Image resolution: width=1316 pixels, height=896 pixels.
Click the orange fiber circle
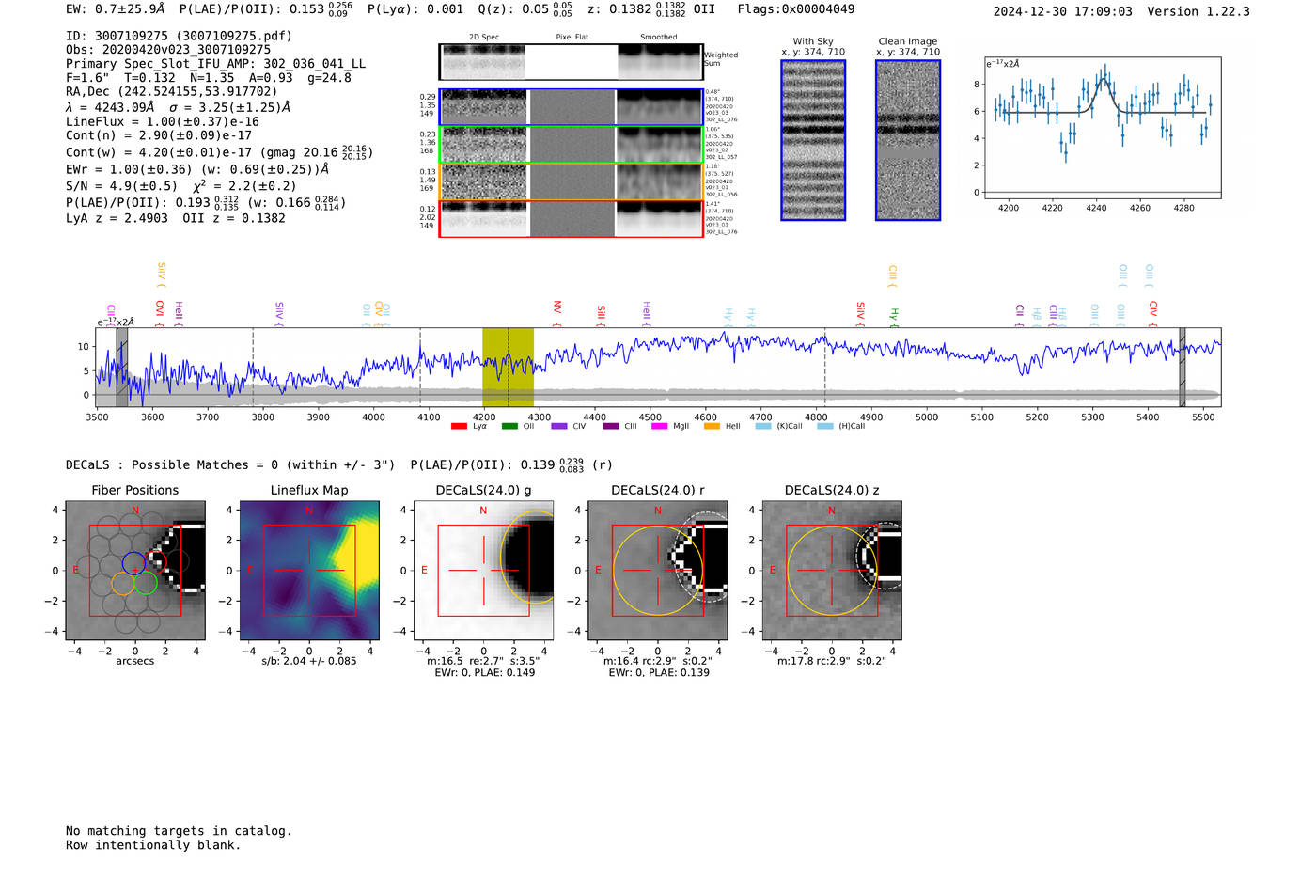123,583
